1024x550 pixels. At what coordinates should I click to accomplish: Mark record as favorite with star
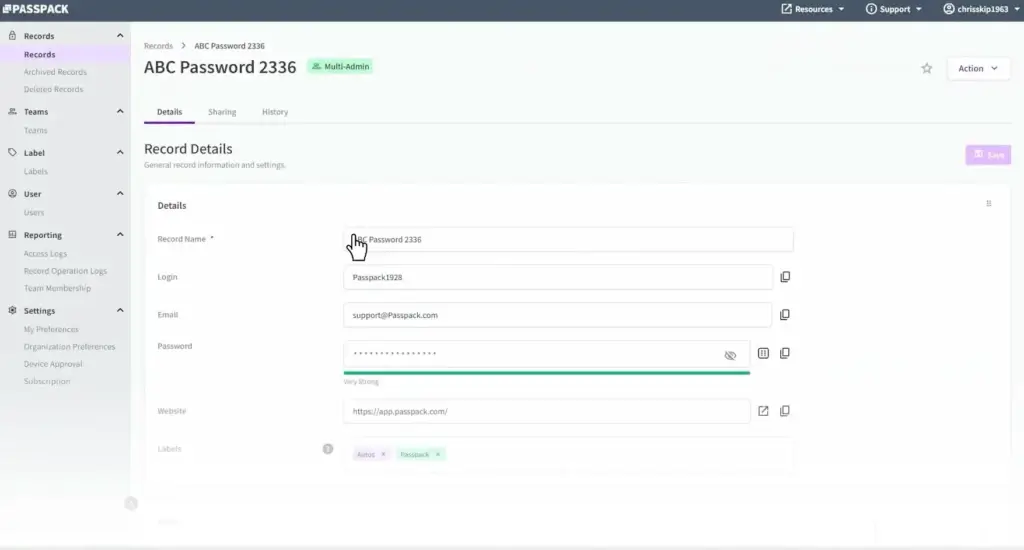click(x=927, y=68)
